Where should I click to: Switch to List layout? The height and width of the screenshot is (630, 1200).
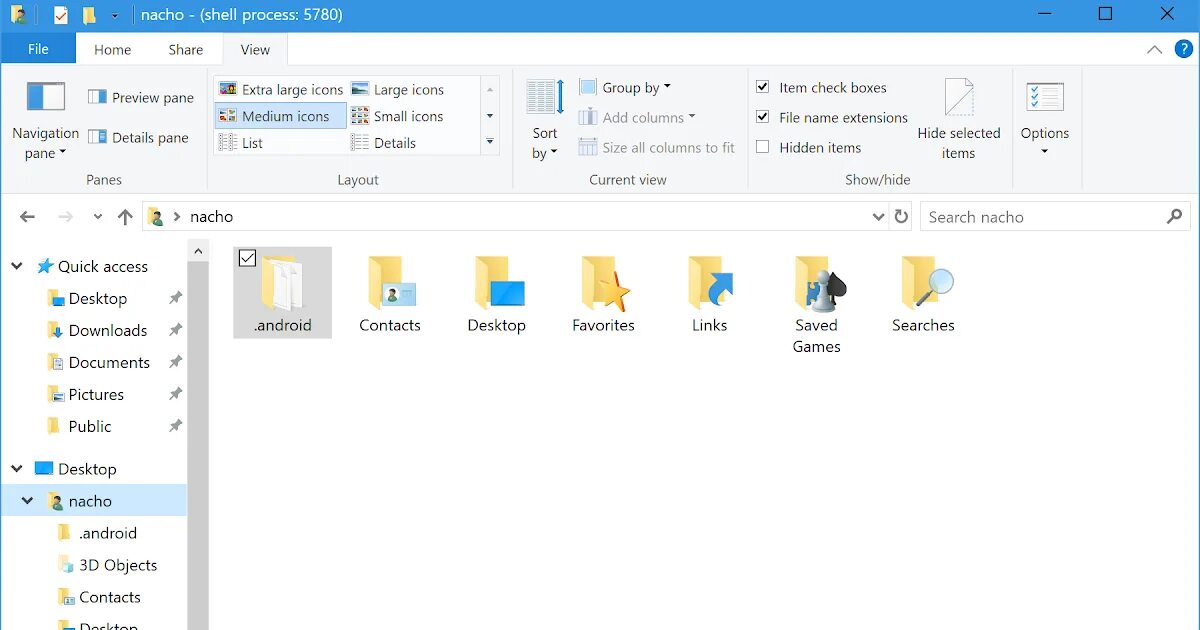241,143
